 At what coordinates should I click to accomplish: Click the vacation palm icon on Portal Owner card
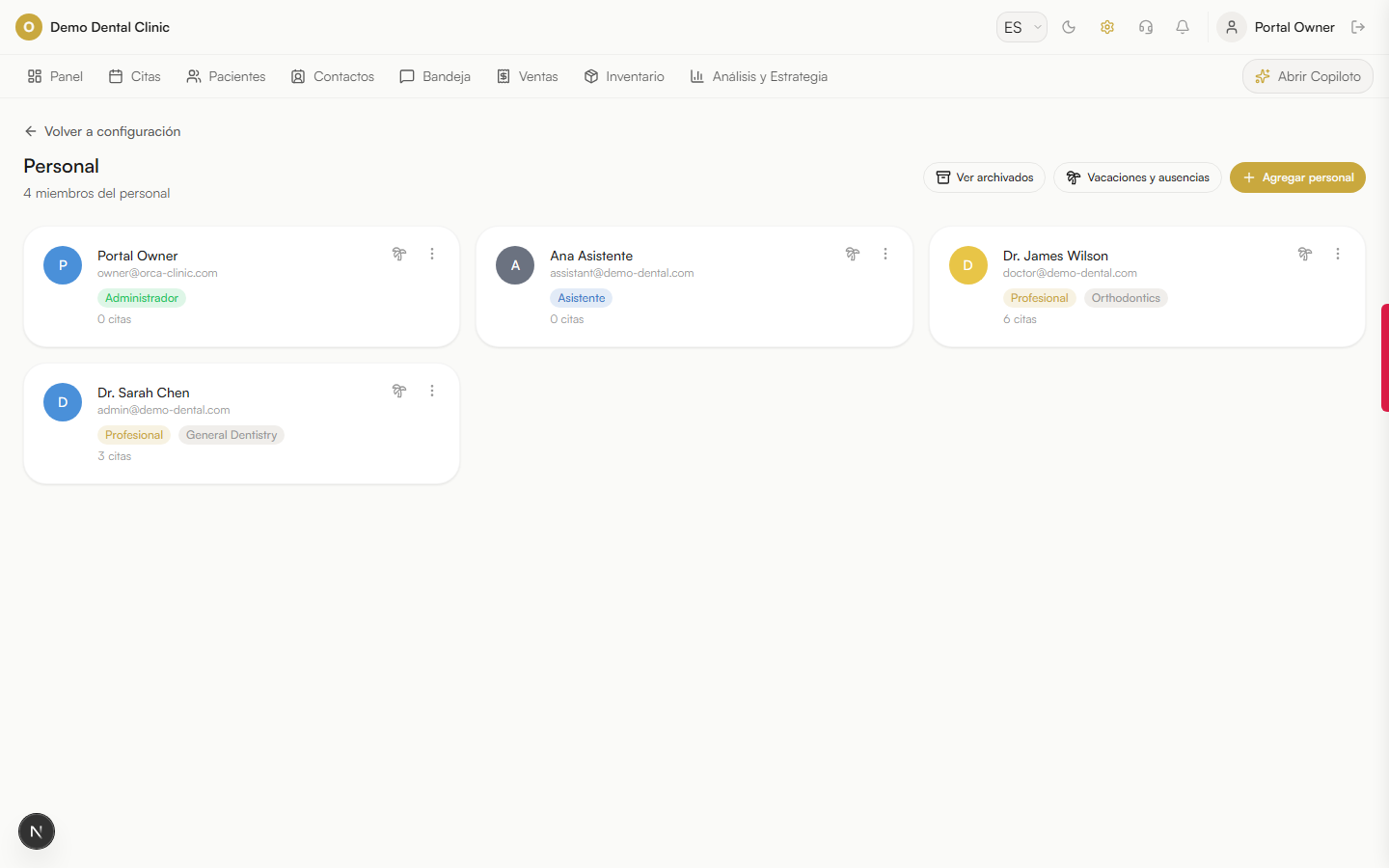click(399, 254)
